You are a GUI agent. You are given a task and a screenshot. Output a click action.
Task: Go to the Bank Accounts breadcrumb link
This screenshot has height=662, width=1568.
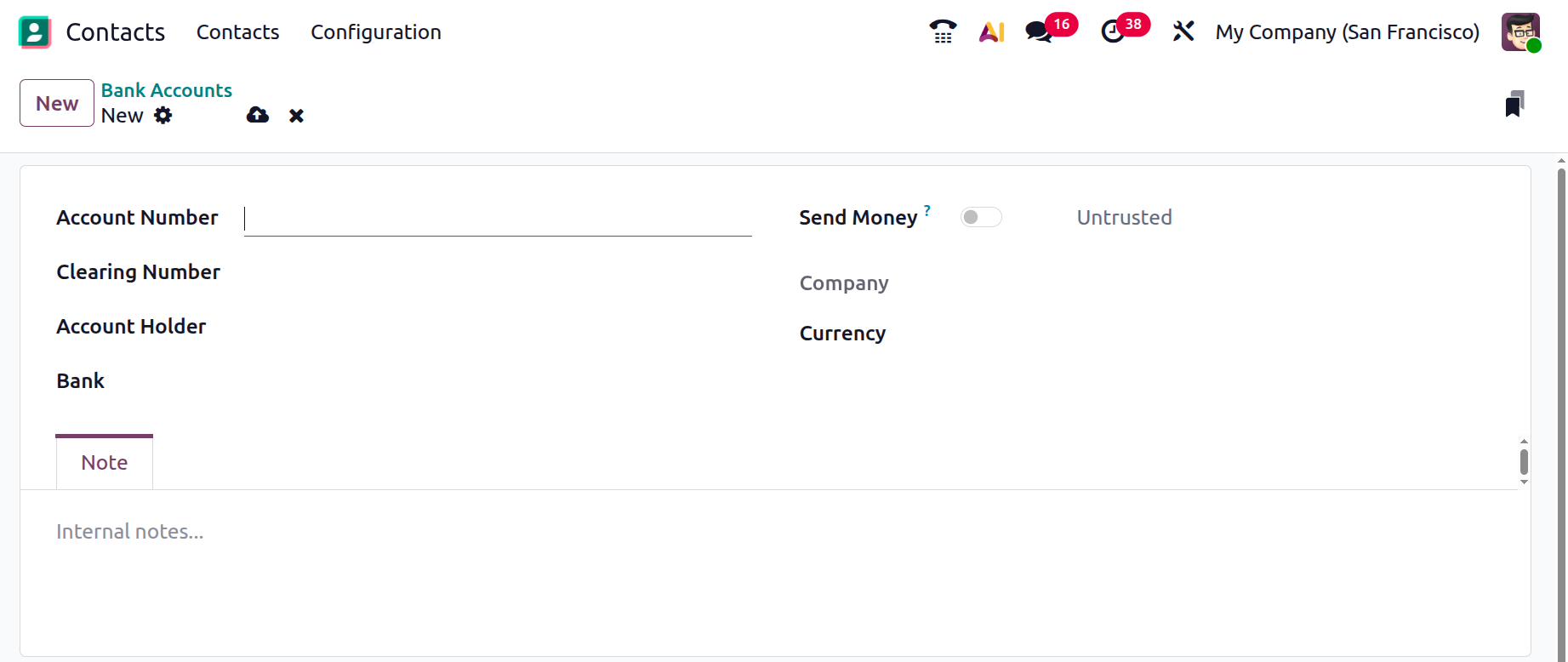coord(167,90)
